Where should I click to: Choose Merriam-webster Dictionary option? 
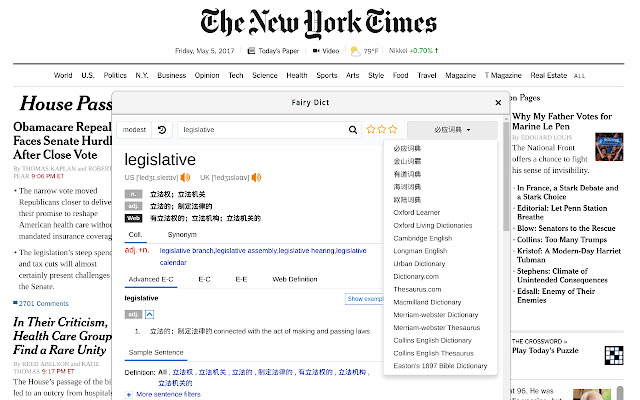click(436, 315)
